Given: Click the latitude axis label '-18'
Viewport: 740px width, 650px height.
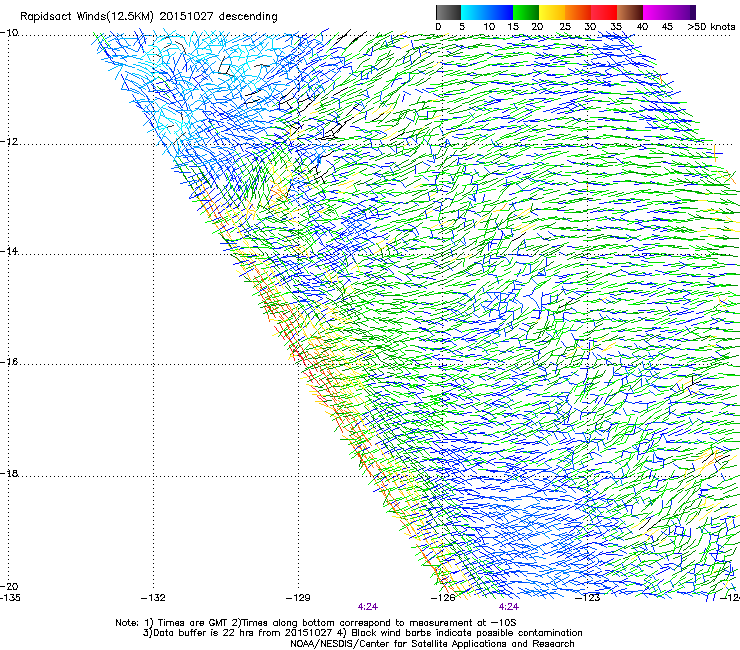Looking at the screenshot, I should click(x=9, y=473).
